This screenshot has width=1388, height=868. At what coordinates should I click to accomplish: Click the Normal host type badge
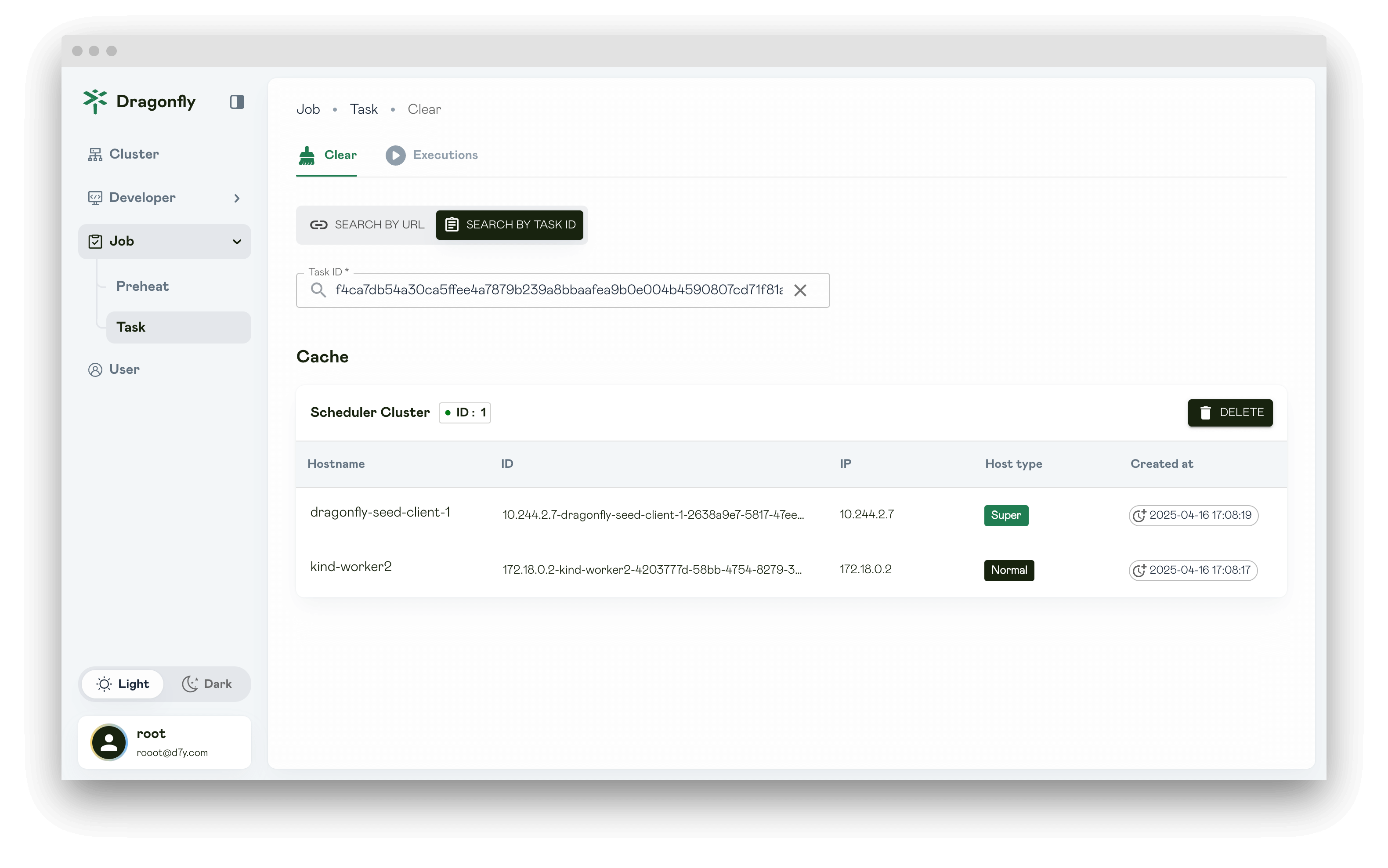pos(1009,570)
